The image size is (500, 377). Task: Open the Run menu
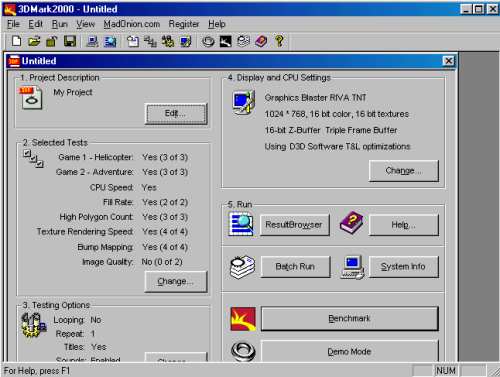click(60, 24)
